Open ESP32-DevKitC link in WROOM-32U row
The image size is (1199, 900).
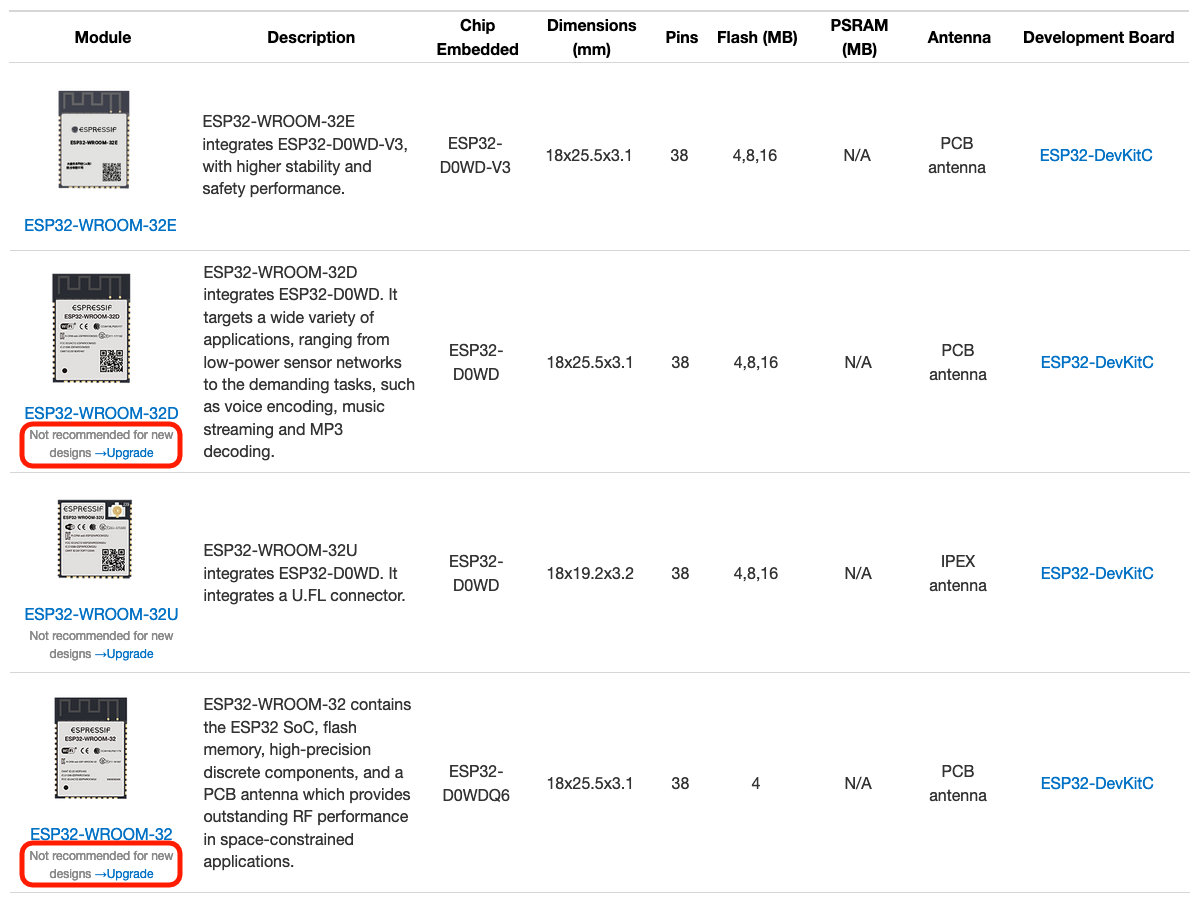[x=1097, y=573]
